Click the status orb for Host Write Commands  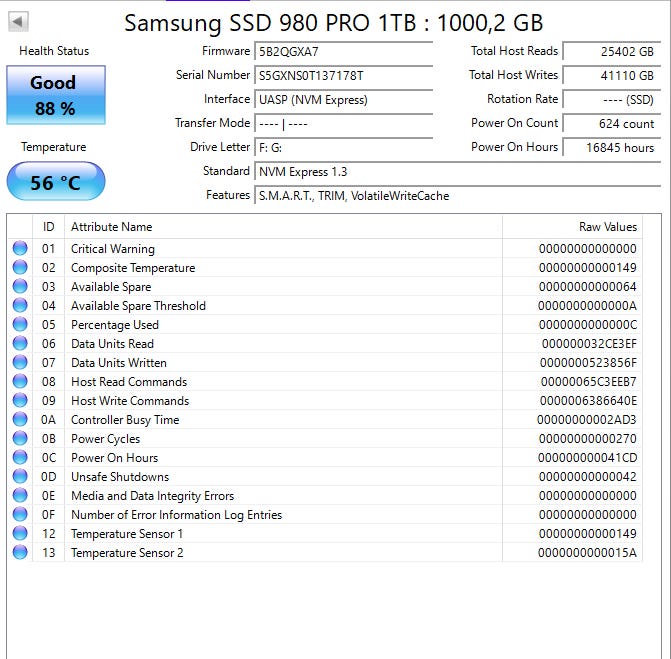click(20, 400)
